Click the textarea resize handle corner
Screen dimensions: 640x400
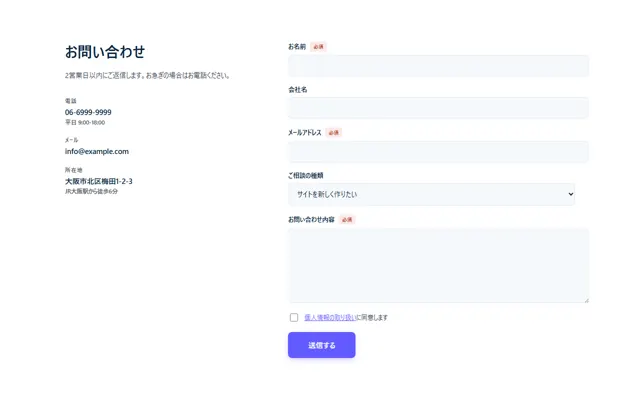pos(586,300)
